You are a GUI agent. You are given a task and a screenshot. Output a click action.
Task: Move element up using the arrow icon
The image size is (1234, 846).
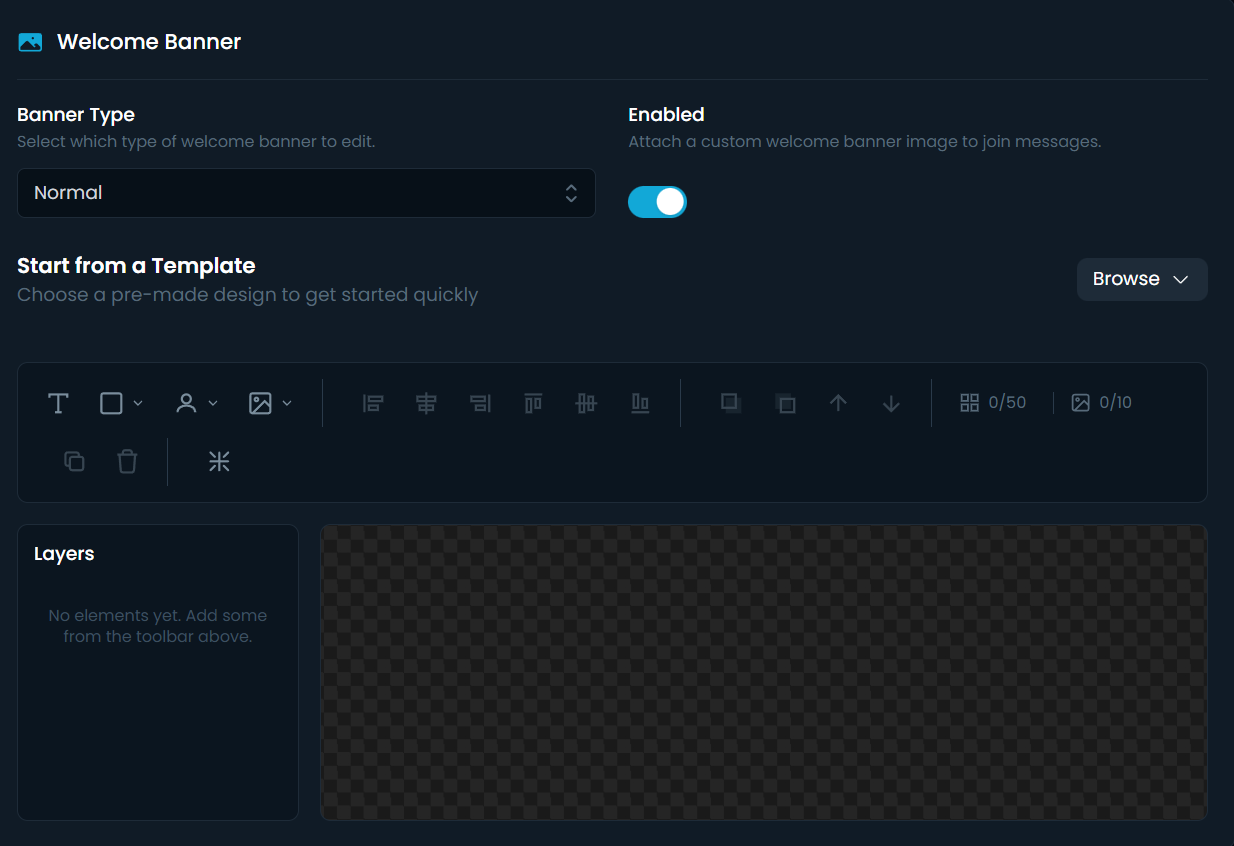pyautogui.click(x=838, y=403)
